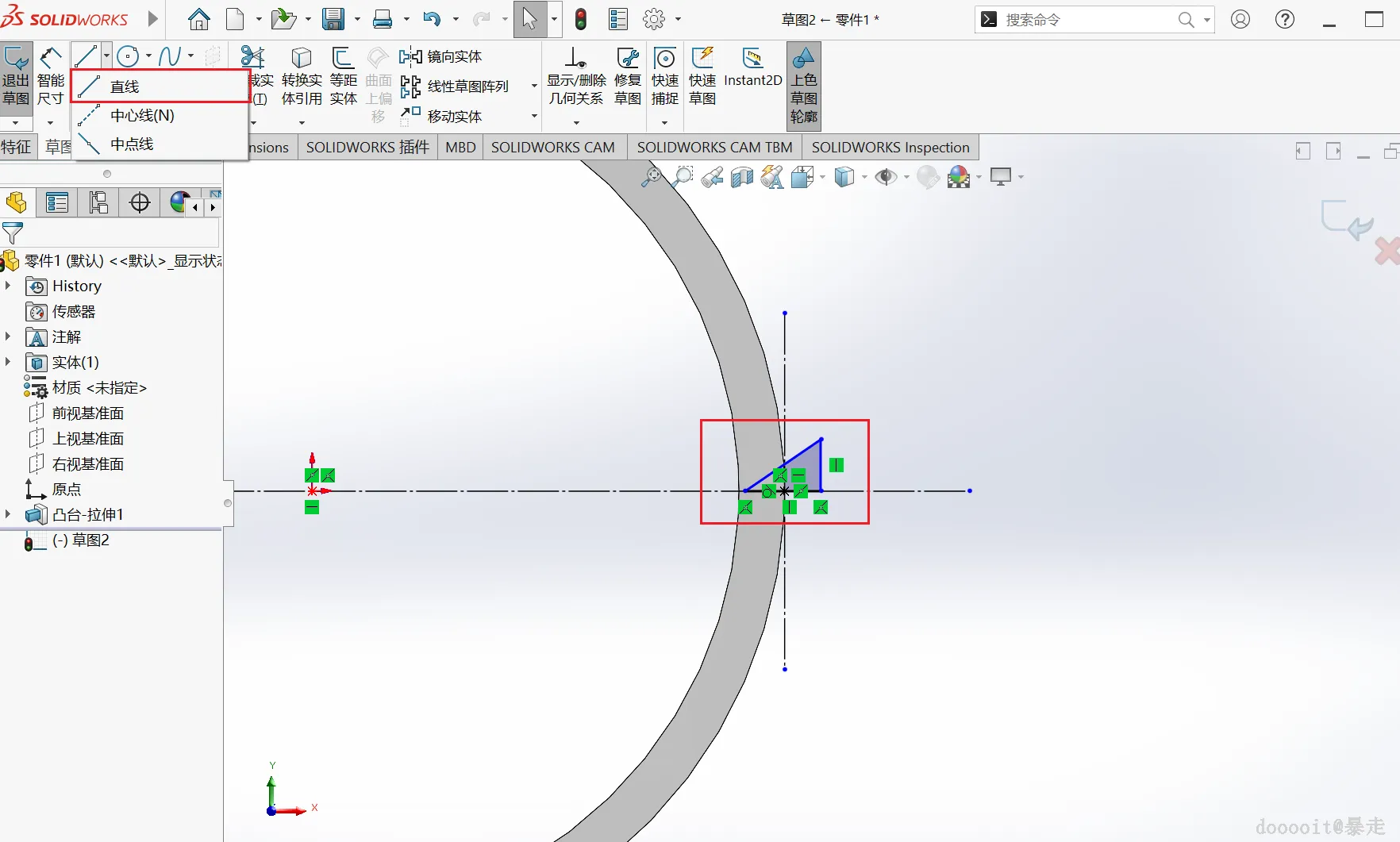Open the linear sketch pattern dropdown arrow
The image size is (1400, 842).
(534, 86)
